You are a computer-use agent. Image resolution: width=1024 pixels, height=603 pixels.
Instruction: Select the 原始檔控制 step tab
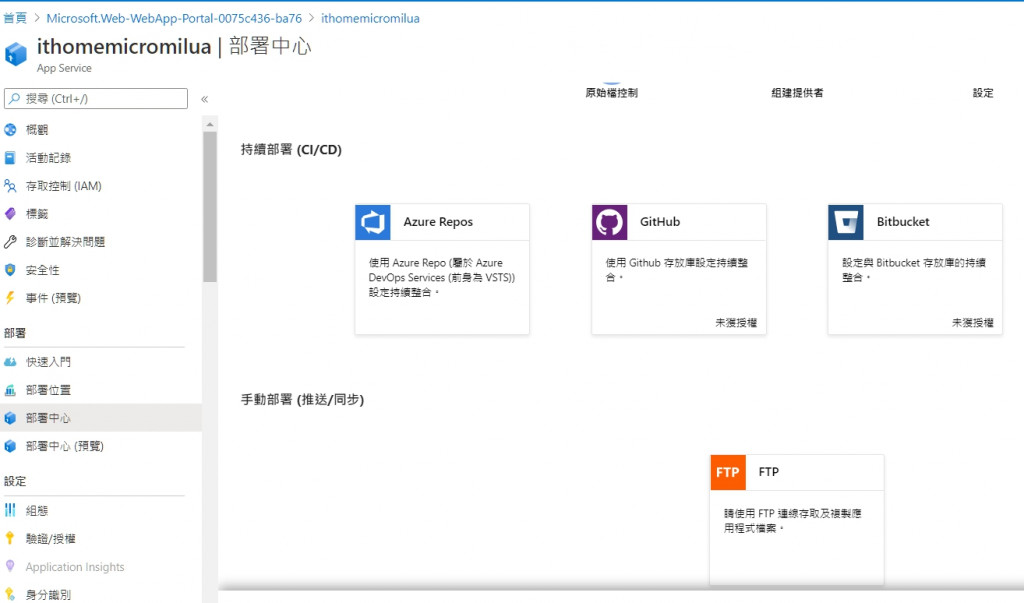coord(611,93)
